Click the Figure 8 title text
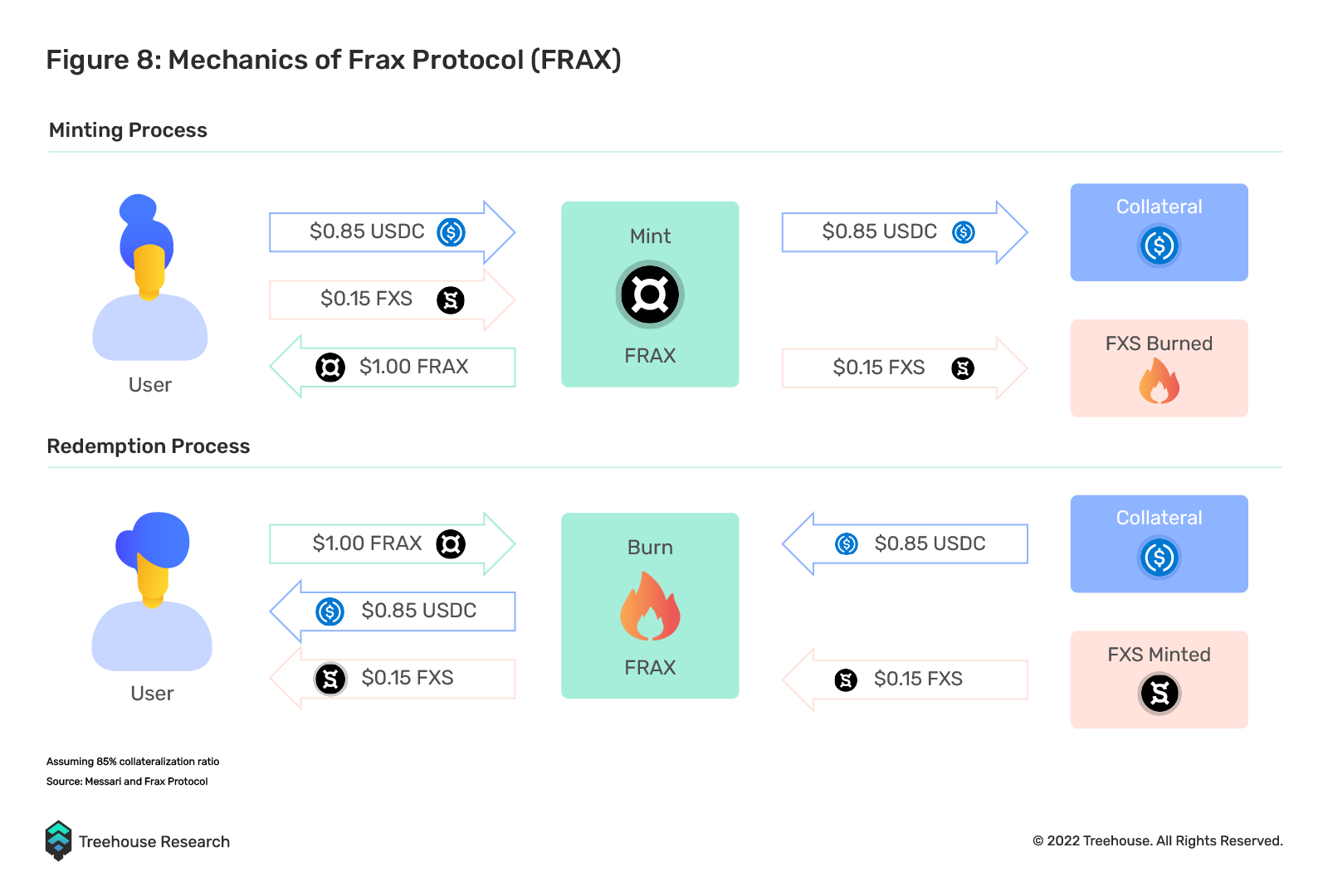1328x896 pixels. tap(334, 60)
